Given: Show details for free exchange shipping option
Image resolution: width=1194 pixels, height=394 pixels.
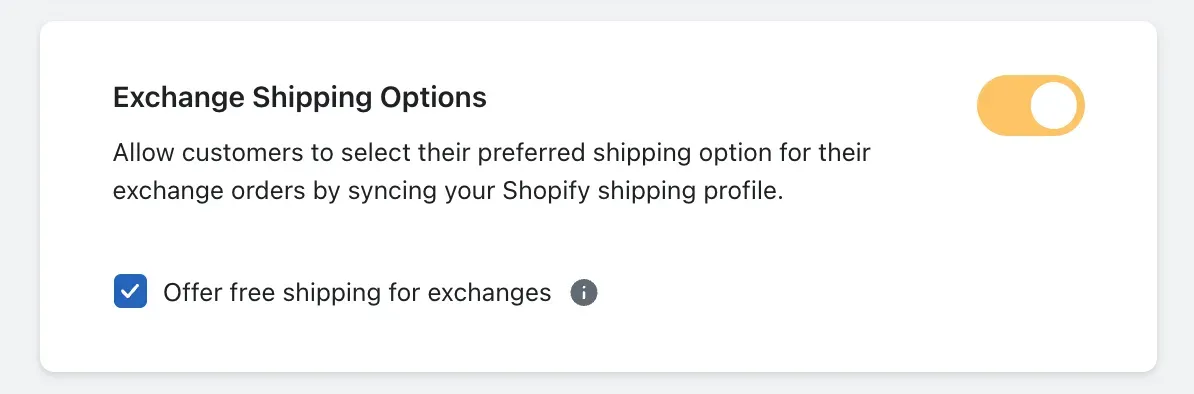Looking at the screenshot, I should [584, 293].
